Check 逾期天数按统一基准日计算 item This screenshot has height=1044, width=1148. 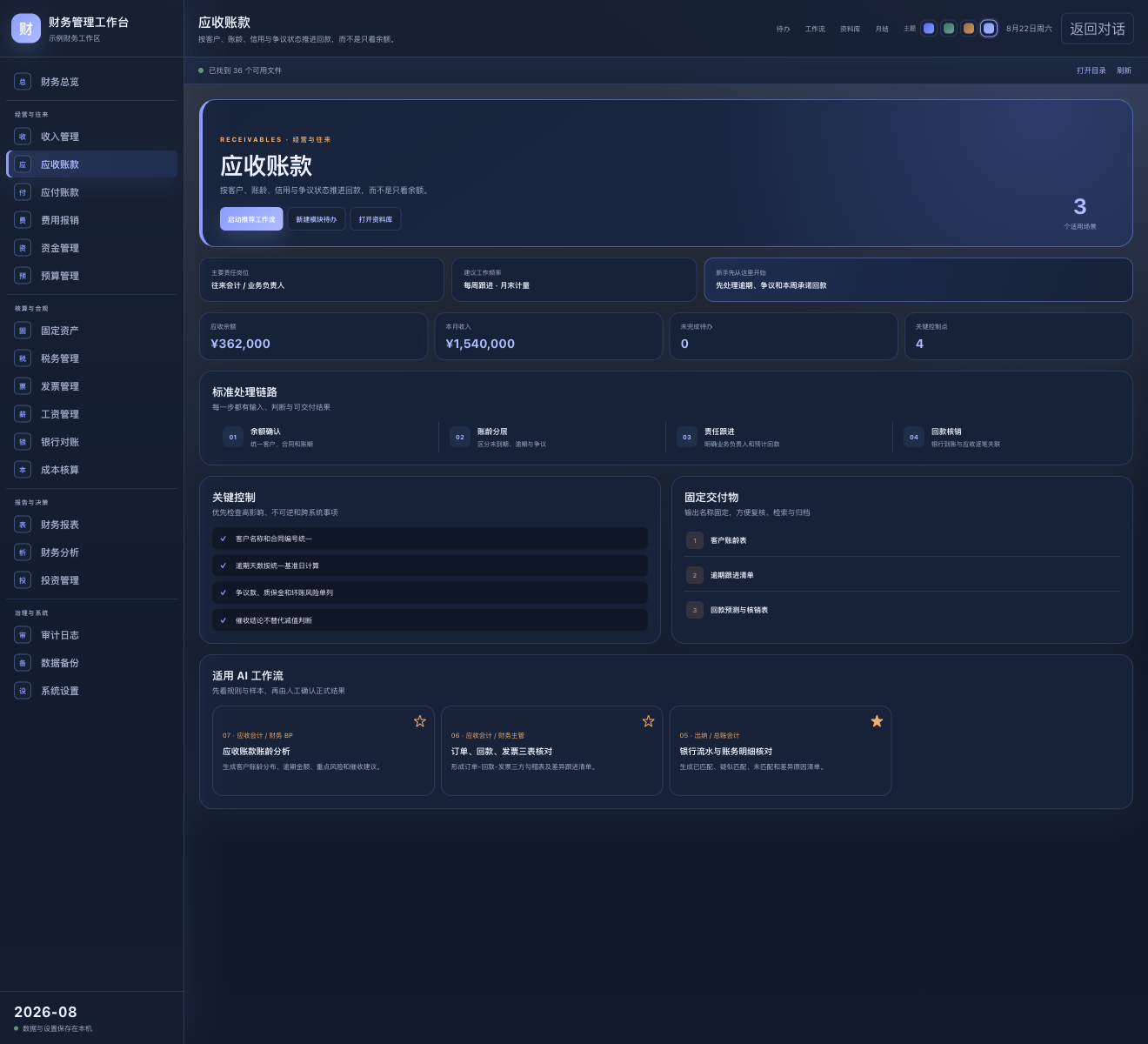tap(430, 565)
